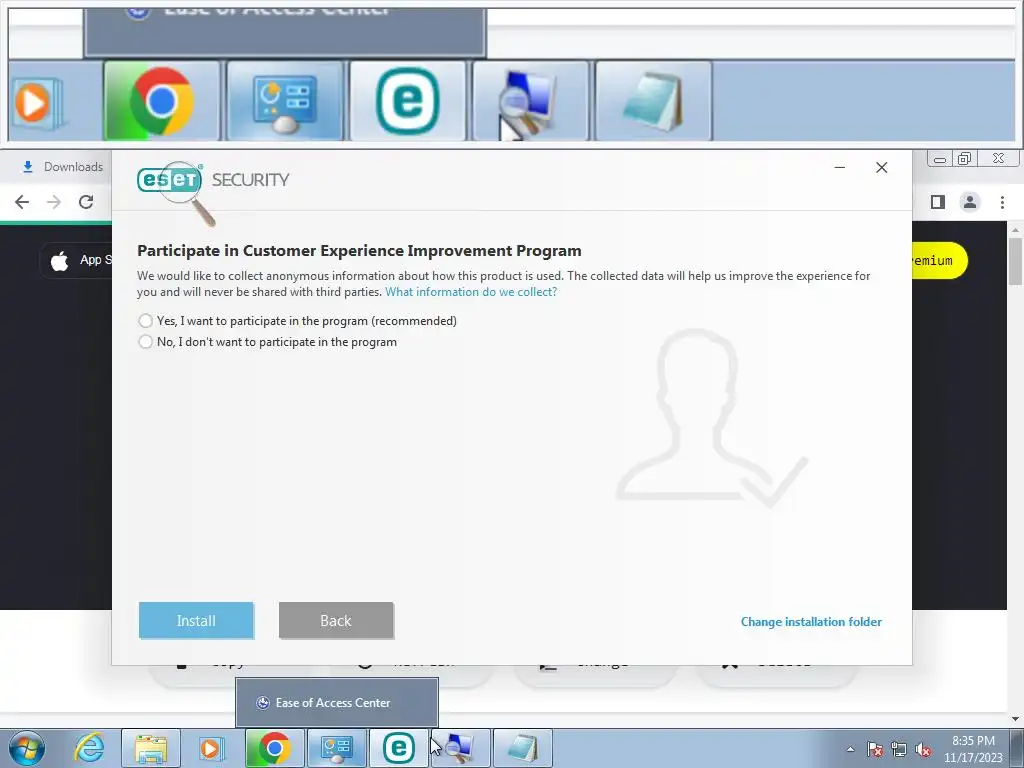Click Chrome back arrow
This screenshot has width=1024, height=768.
(x=22, y=202)
